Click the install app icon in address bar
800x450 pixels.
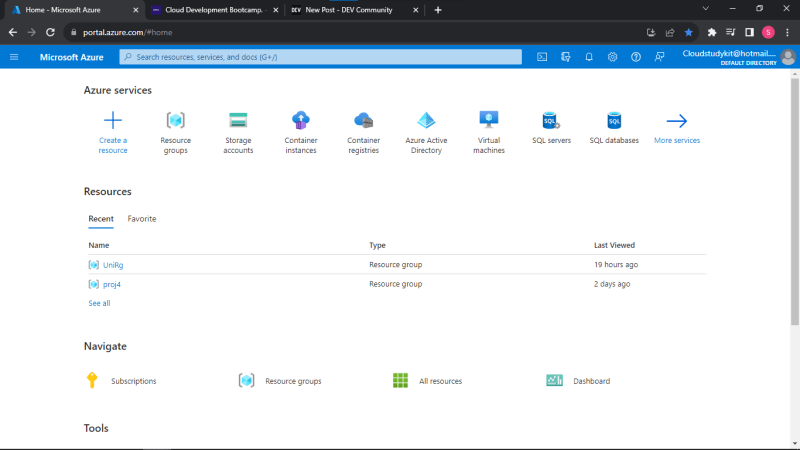(651, 32)
